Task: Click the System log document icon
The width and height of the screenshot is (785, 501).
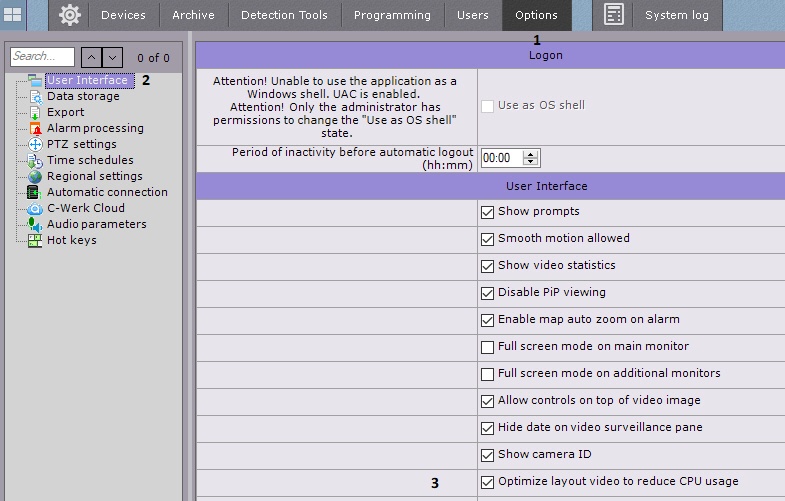Action: click(614, 15)
